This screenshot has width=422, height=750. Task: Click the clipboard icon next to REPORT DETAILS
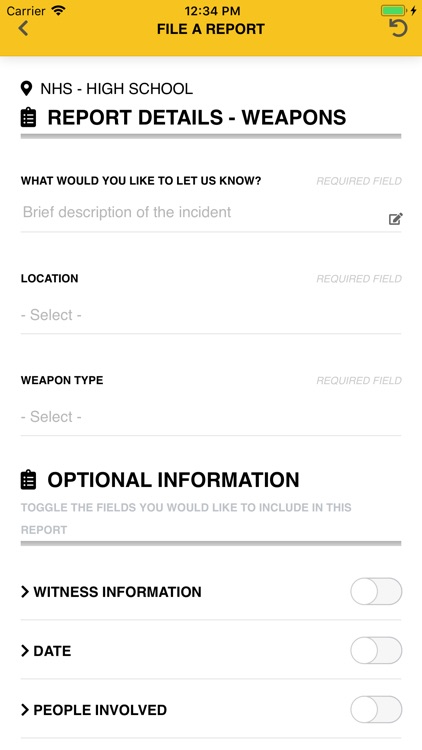point(28,118)
